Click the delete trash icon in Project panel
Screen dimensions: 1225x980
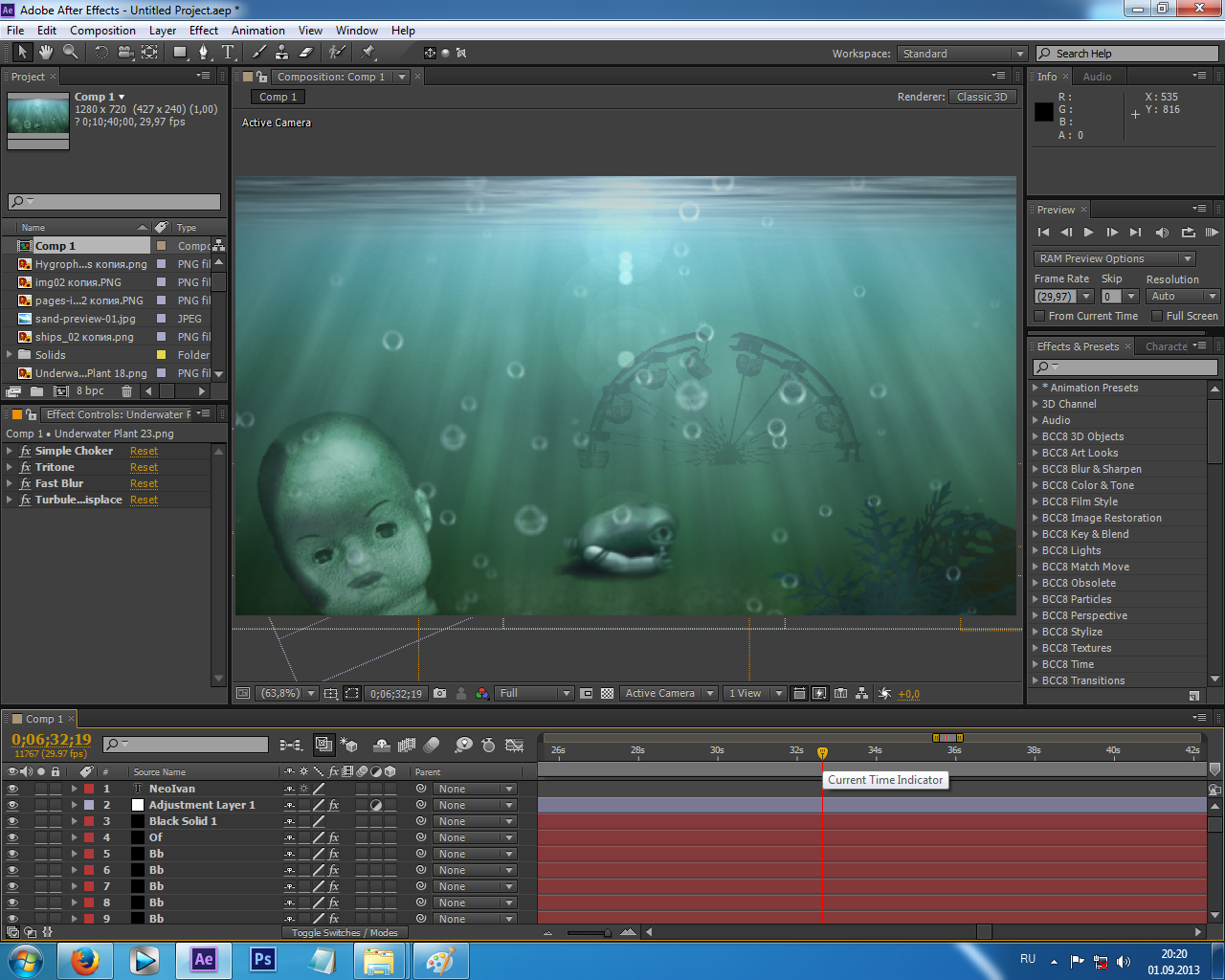tap(126, 390)
